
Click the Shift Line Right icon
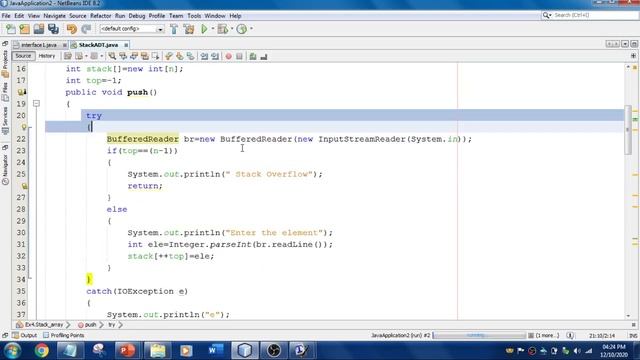click(x=215, y=56)
